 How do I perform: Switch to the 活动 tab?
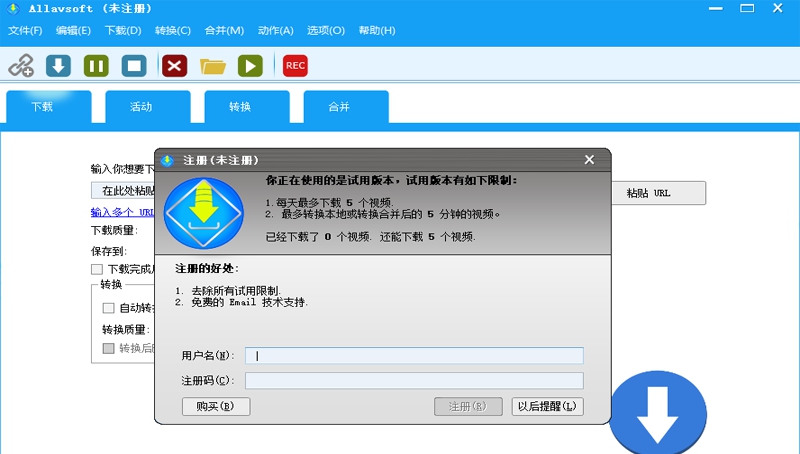point(148,107)
